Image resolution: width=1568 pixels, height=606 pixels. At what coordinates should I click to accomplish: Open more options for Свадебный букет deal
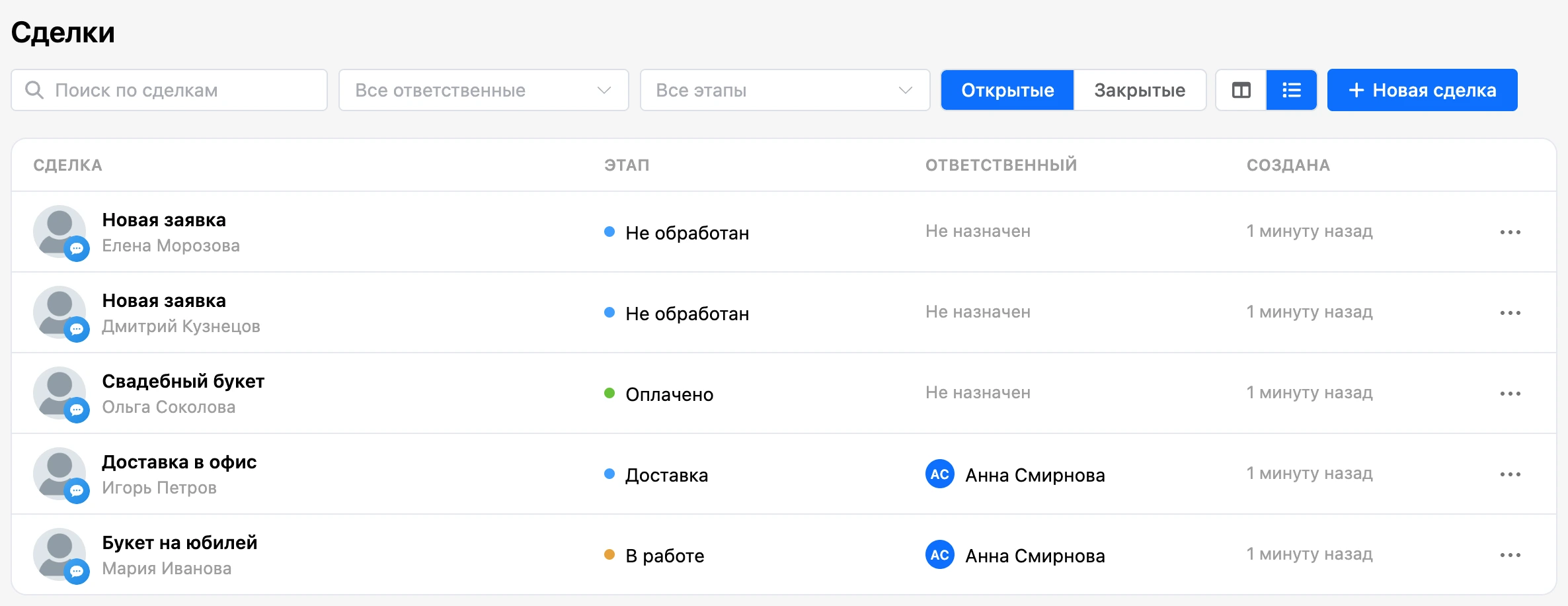tap(1510, 394)
